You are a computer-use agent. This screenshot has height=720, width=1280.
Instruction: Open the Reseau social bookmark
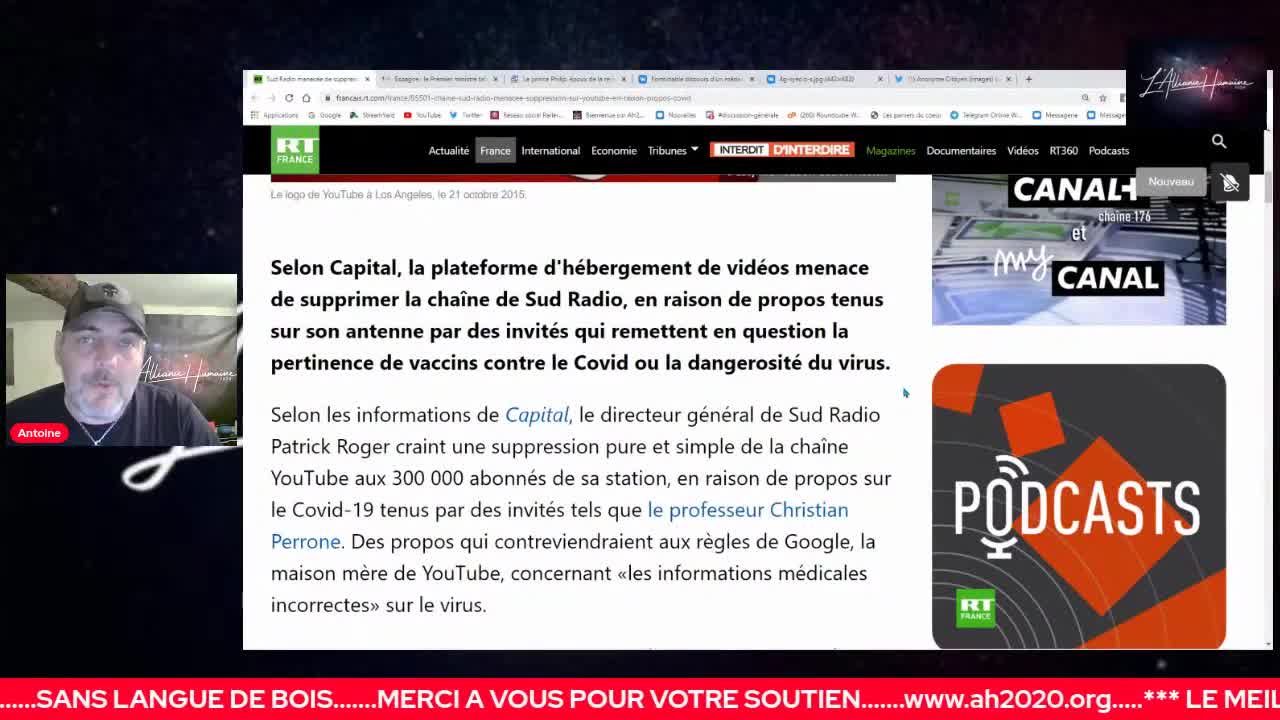coord(528,115)
